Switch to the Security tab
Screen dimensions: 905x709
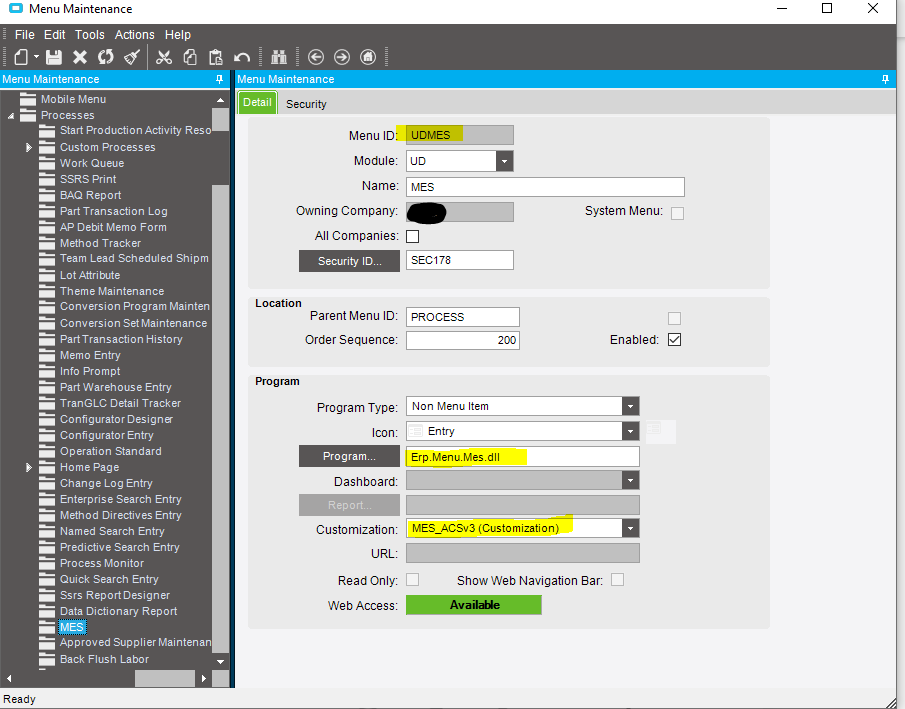pyautogui.click(x=306, y=104)
